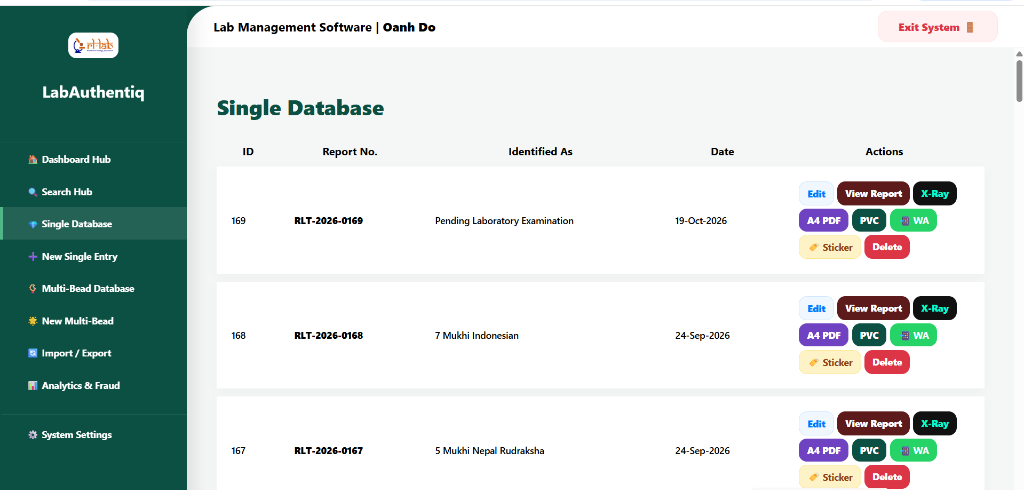The height and width of the screenshot is (490, 1024).
Task: Click the Report No. column header
Action: 350,152
